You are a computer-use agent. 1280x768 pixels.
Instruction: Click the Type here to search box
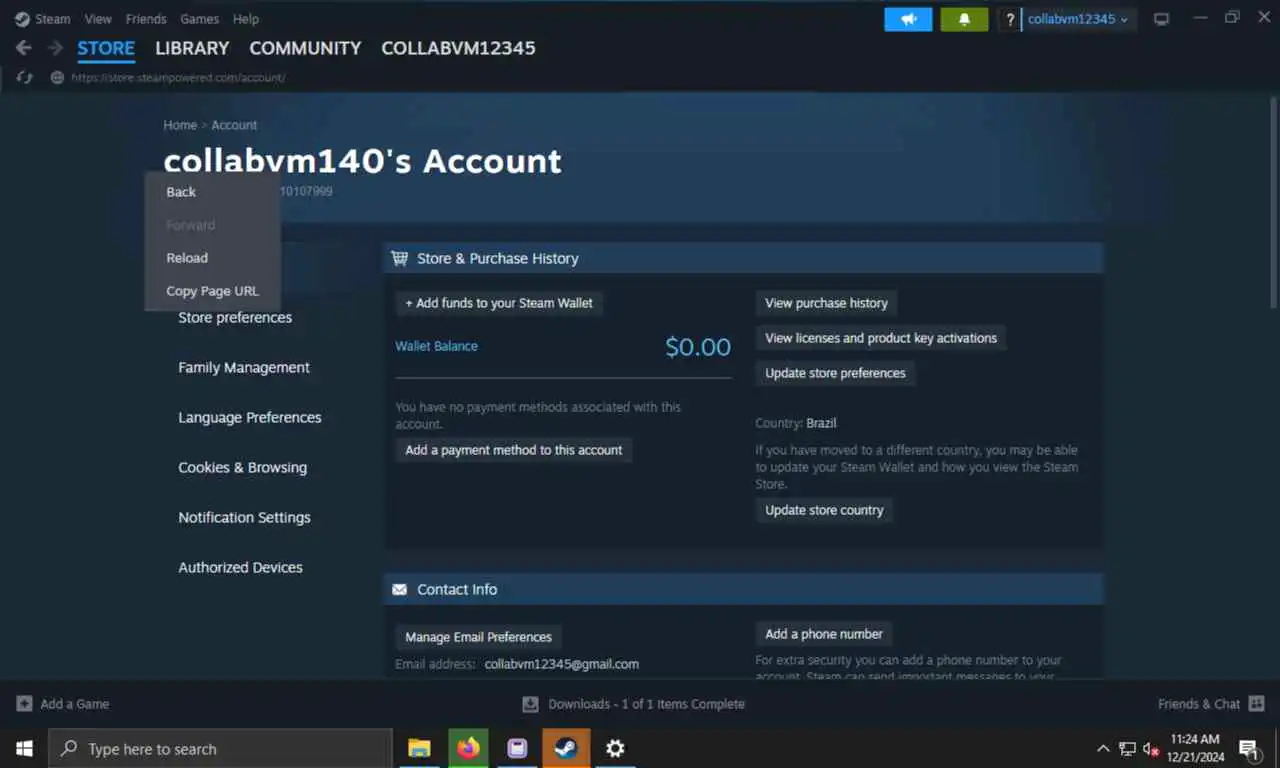pyautogui.click(x=220, y=748)
